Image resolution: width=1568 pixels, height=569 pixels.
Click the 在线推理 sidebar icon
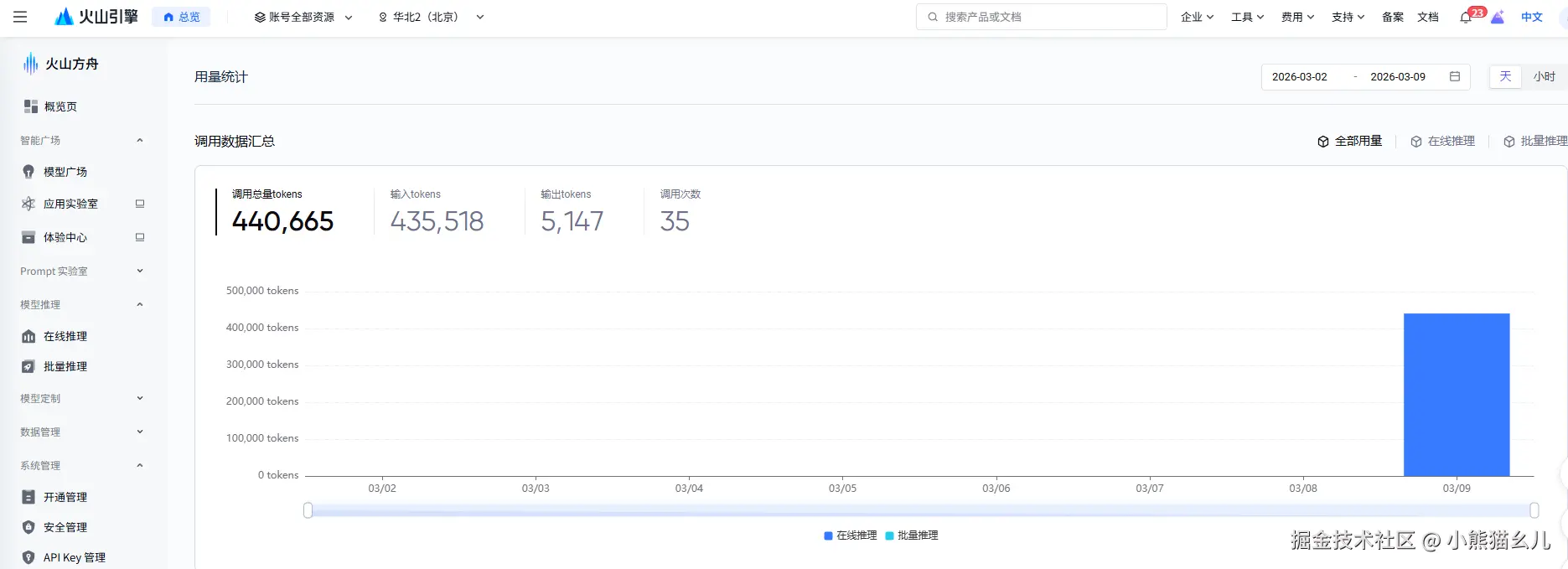[28, 336]
